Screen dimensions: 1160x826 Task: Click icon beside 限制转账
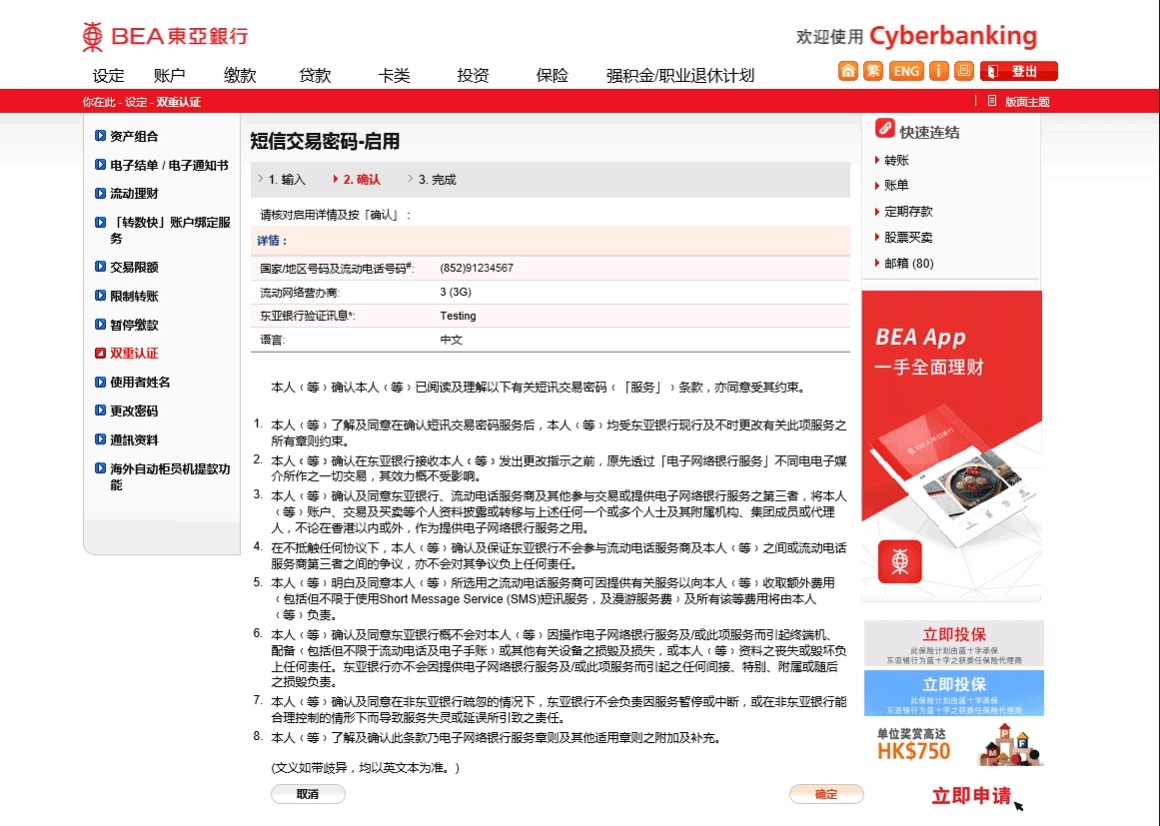click(x=101, y=296)
